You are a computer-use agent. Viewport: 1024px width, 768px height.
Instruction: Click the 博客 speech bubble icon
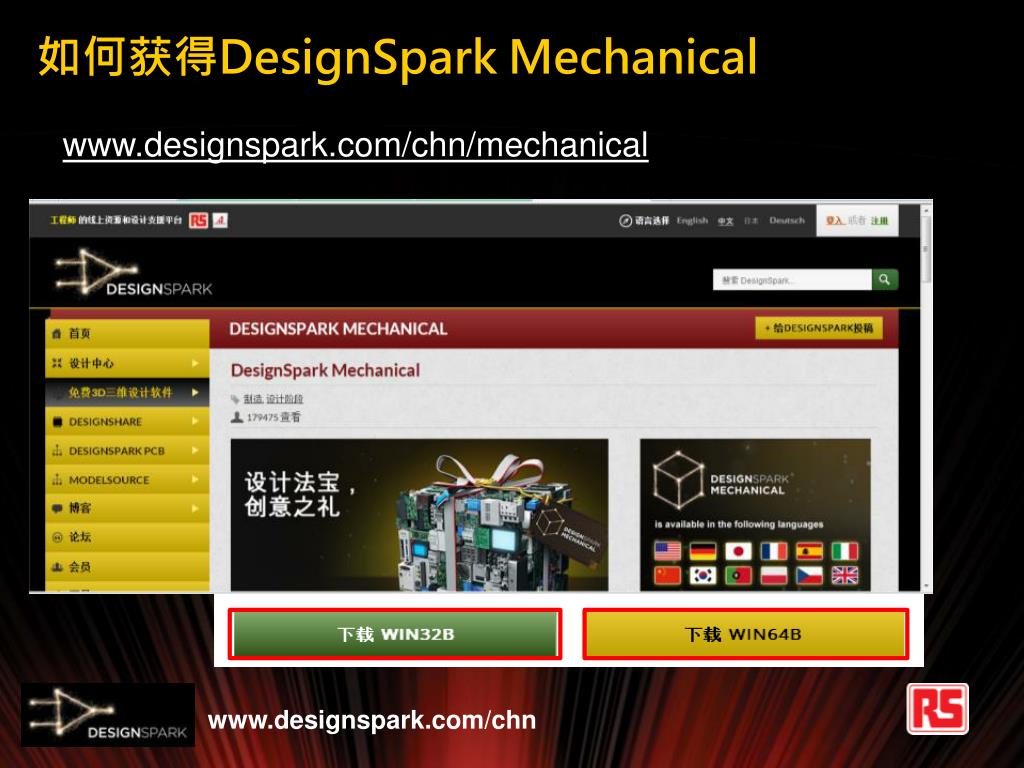pos(57,508)
